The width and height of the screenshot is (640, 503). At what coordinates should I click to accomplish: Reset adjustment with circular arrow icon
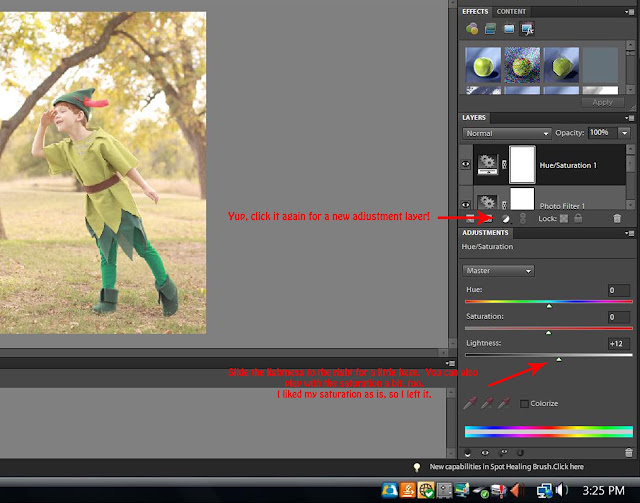[x=520, y=452]
